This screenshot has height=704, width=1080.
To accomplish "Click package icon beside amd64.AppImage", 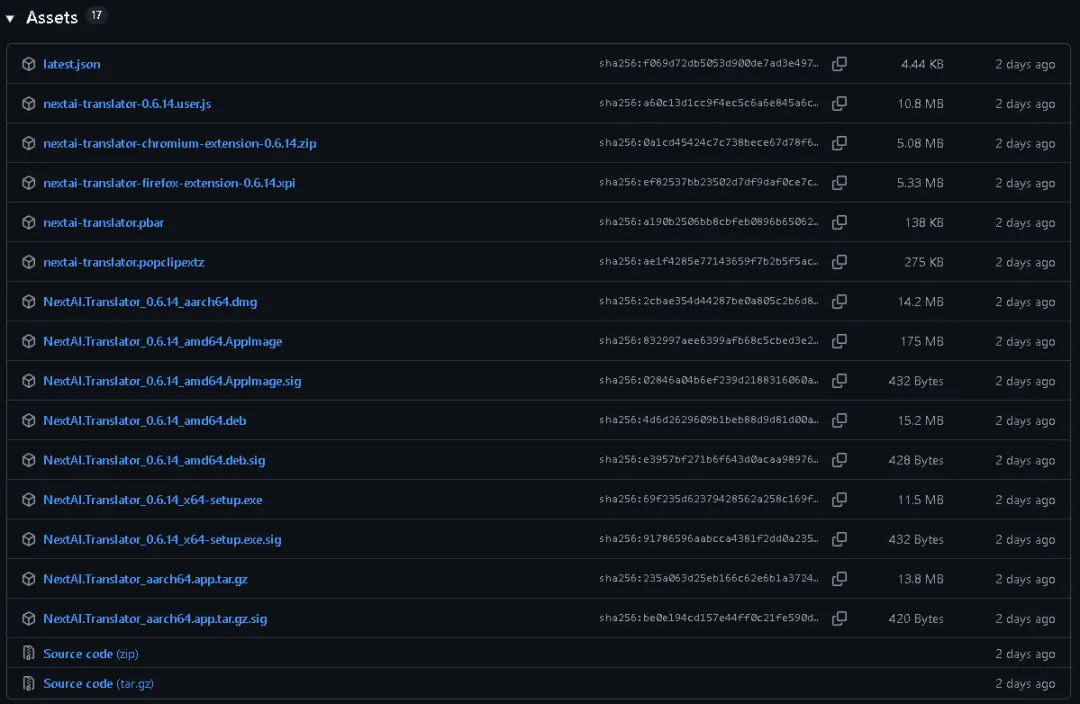I will [x=28, y=341].
